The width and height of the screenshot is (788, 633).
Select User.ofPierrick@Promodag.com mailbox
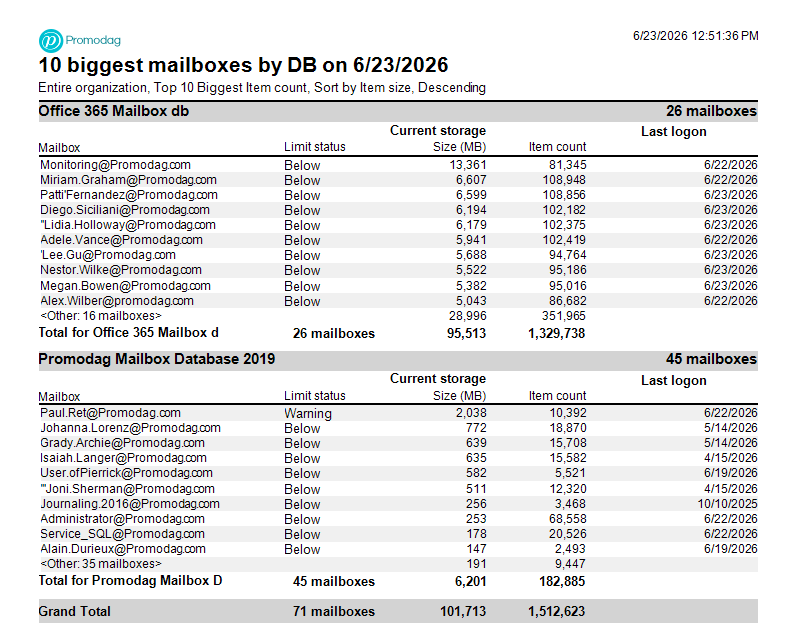(x=126, y=473)
